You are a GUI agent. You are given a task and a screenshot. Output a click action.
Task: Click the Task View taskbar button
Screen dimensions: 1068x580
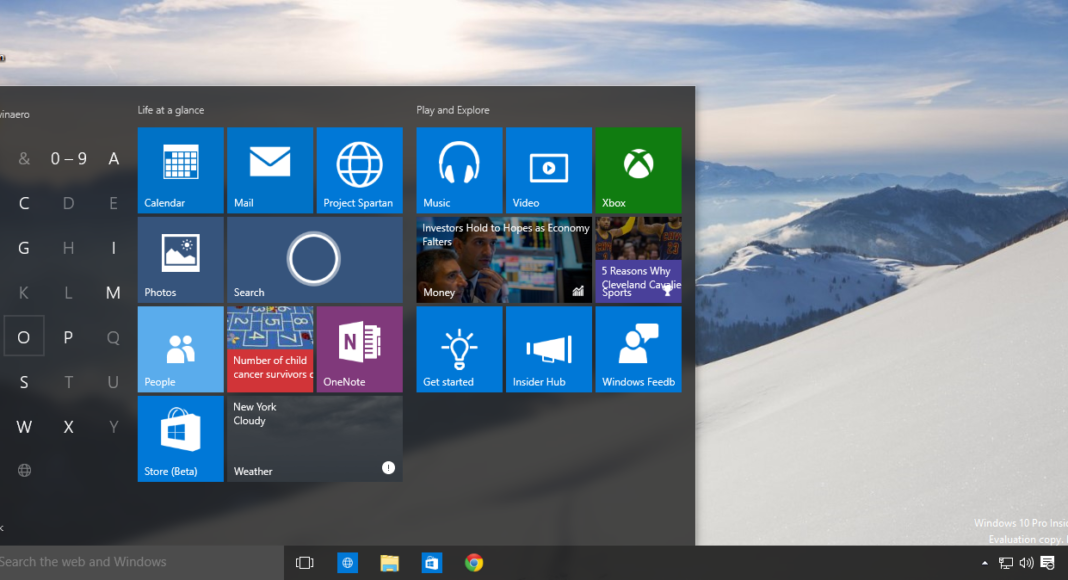pos(305,563)
